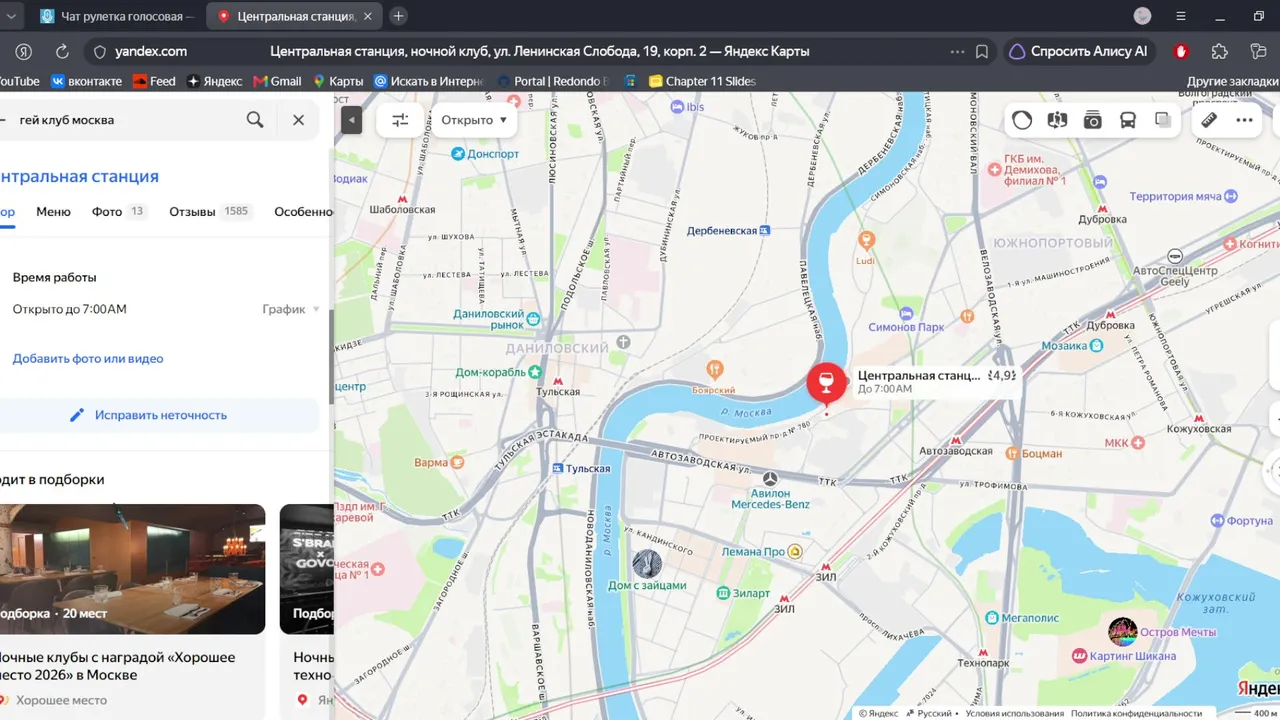This screenshot has width=1280, height=720.
Task: Clear the map search with the X
Action: [298, 120]
